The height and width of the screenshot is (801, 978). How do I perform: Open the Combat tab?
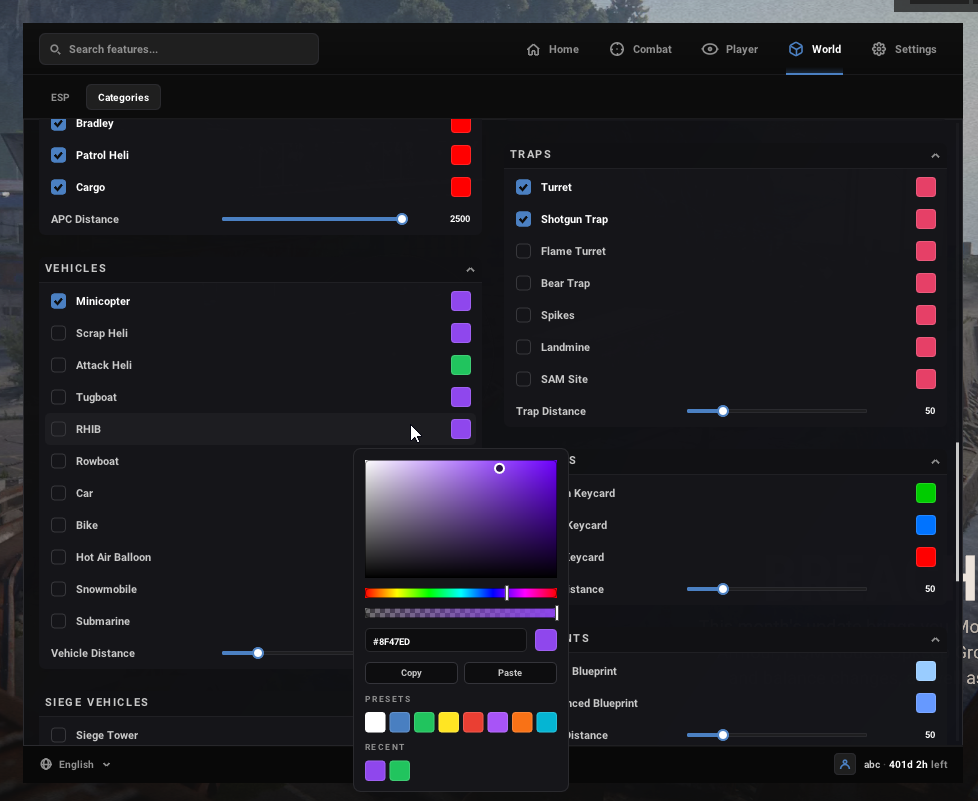641,49
